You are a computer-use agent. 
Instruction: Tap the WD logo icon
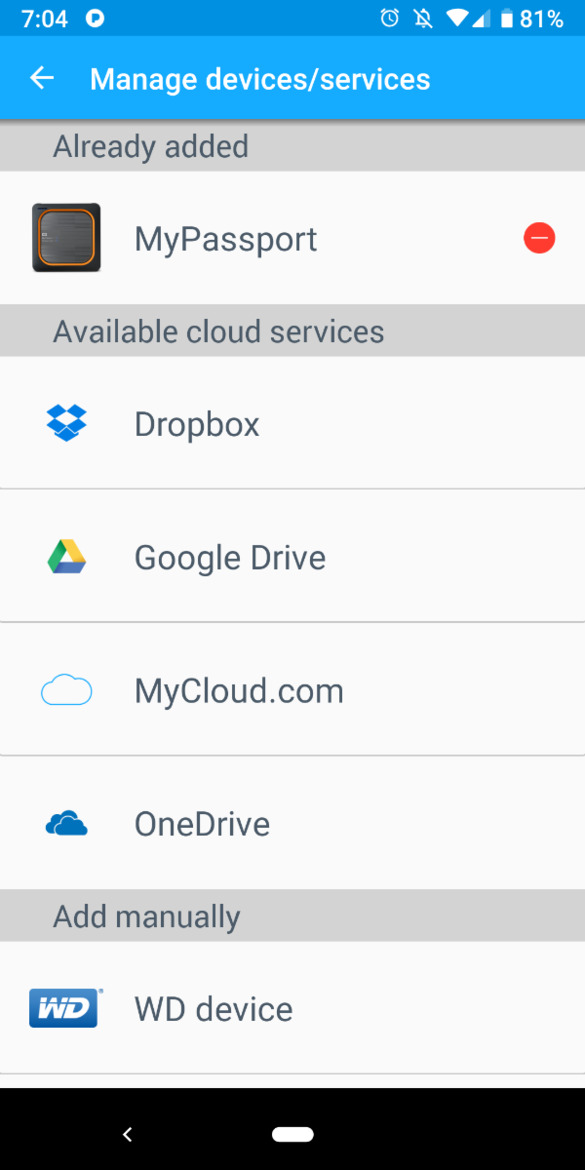[66, 1008]
